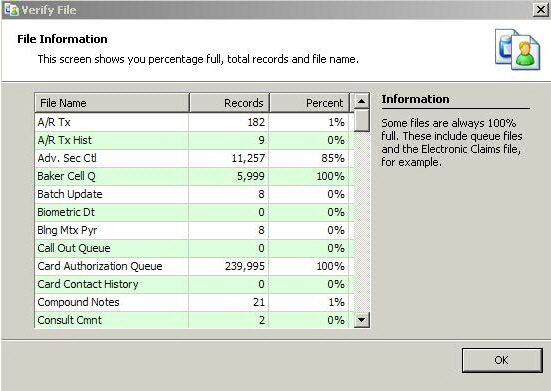Select the Baker Cell Q row
Screen dimensions: 551x391
192,176
